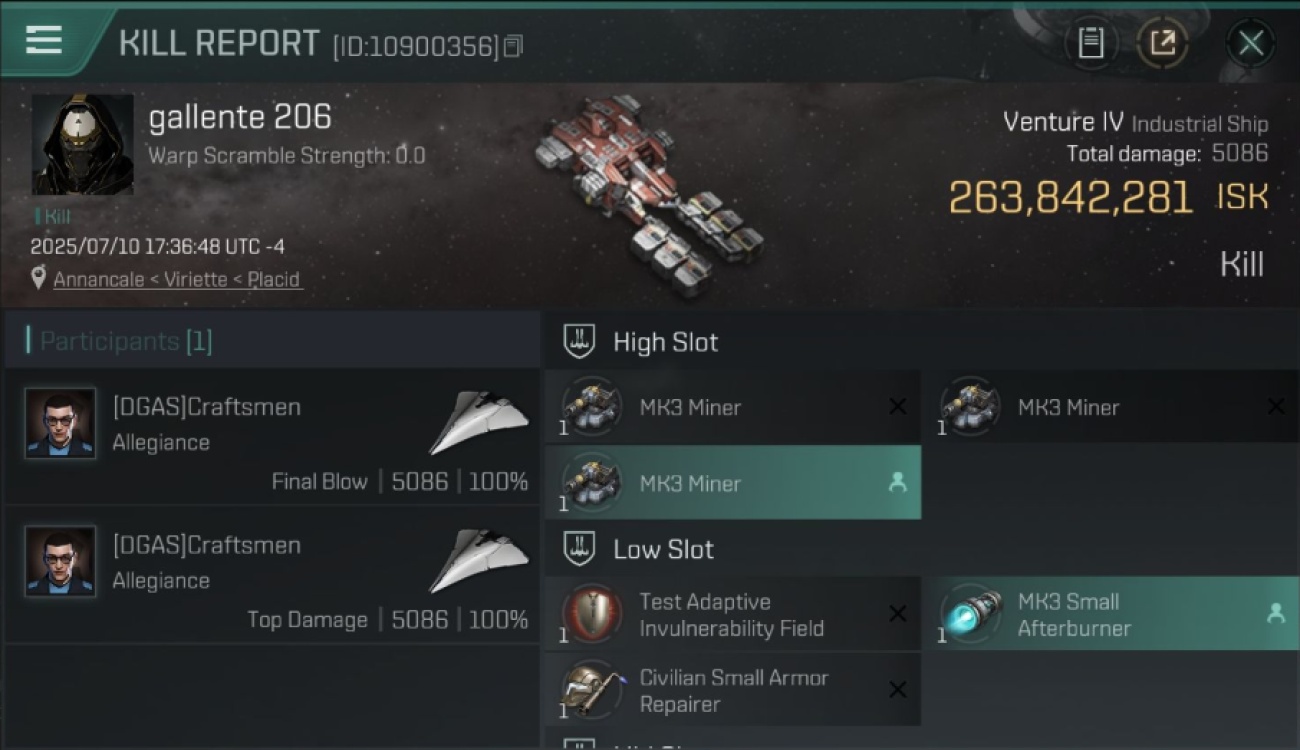View the Final Blow Craftsmen participant portrait
Image resolution: width=1300 pixels, height=750 pixels.
coord(60,423)
